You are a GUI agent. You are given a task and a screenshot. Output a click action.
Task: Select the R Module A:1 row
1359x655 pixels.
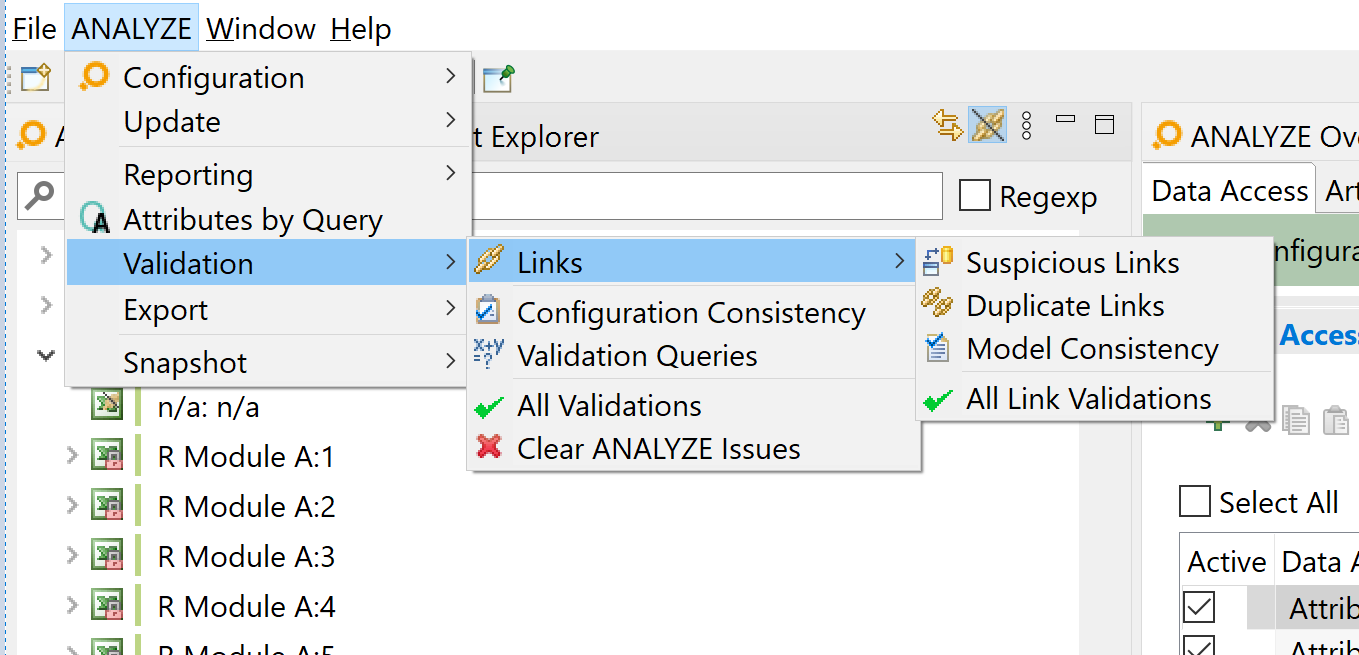pyautogui.click(x=246, y=457)
